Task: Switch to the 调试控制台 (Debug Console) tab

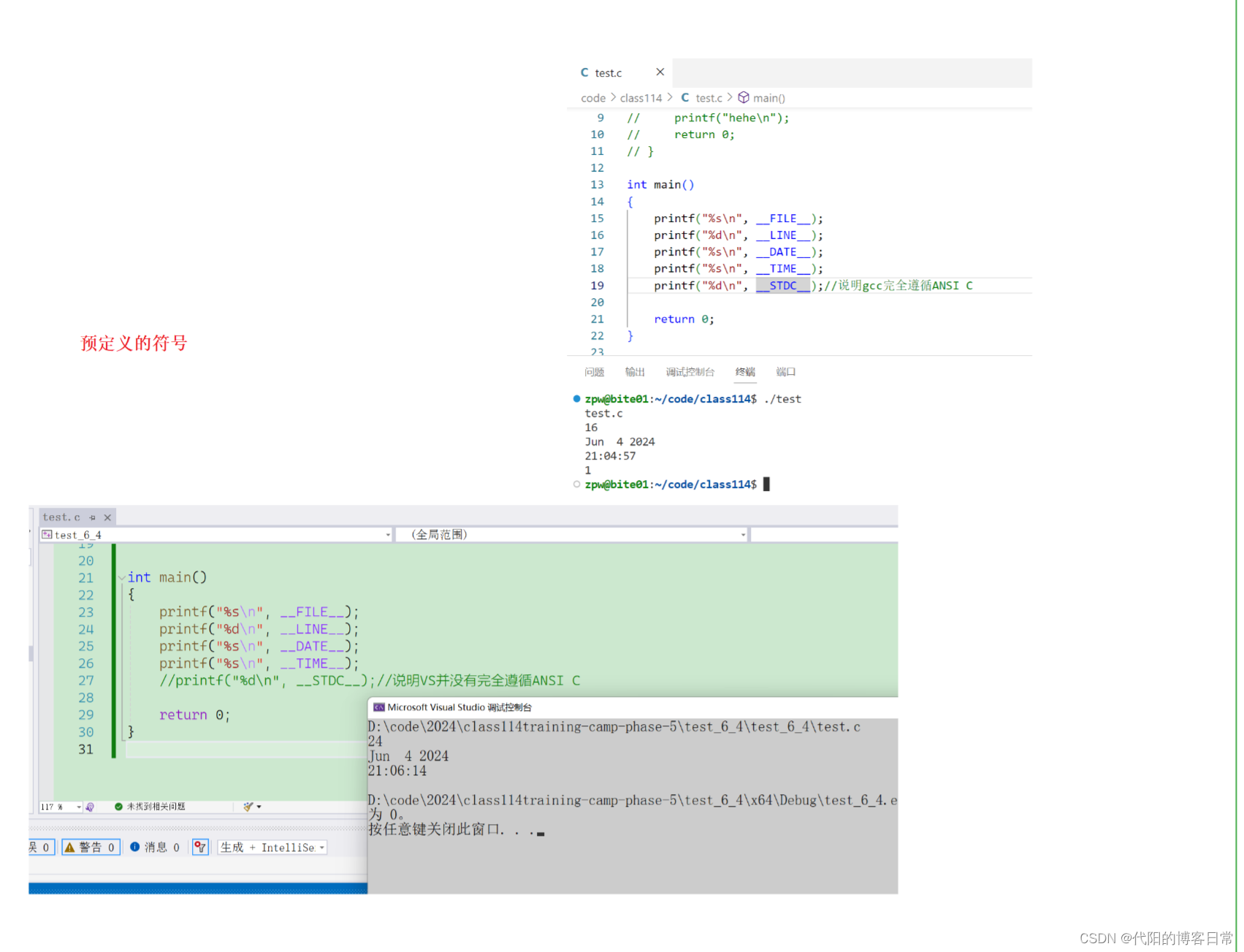Action: [690, 372]
